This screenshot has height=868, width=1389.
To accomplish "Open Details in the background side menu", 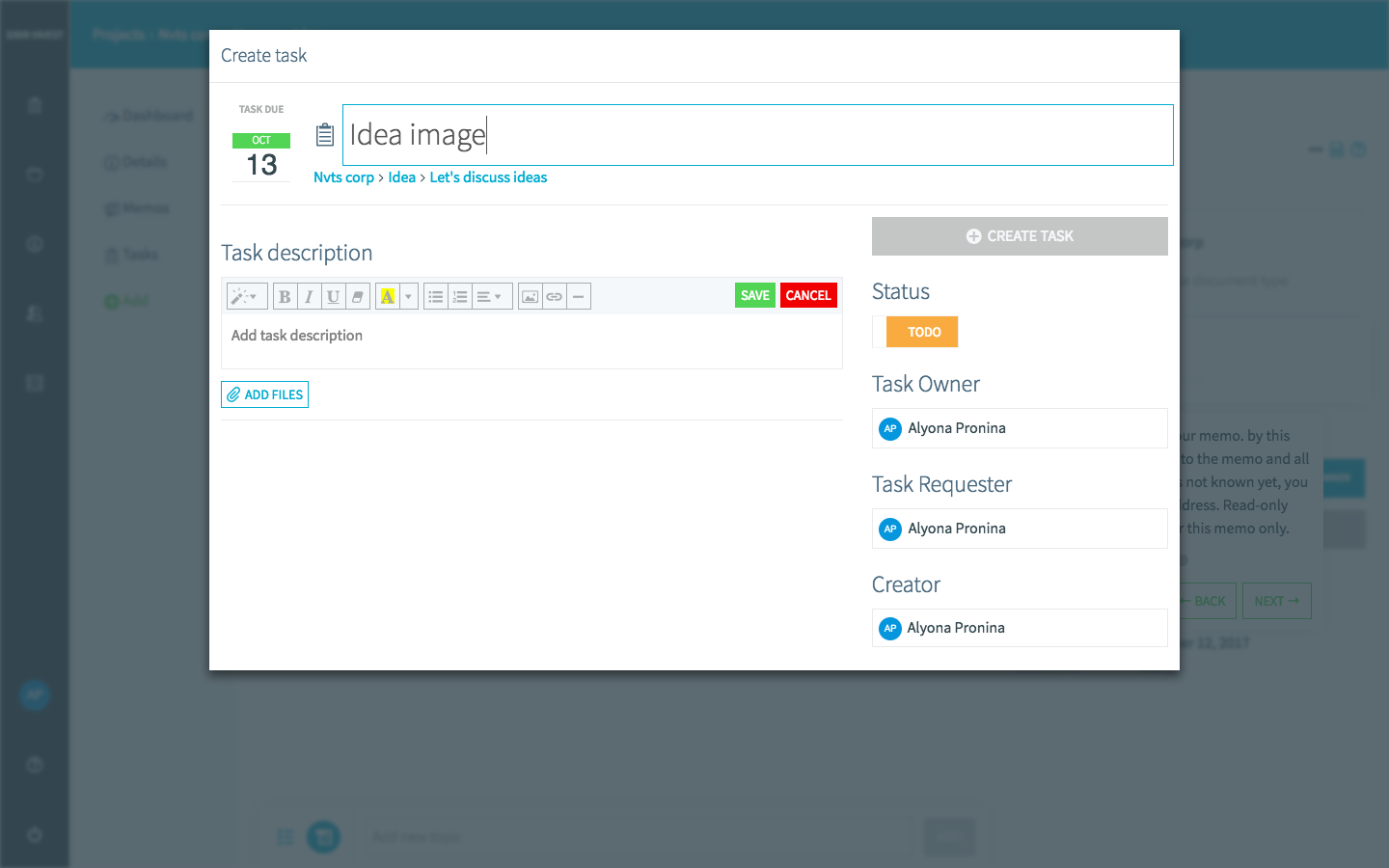I will [x=136, y=162].
